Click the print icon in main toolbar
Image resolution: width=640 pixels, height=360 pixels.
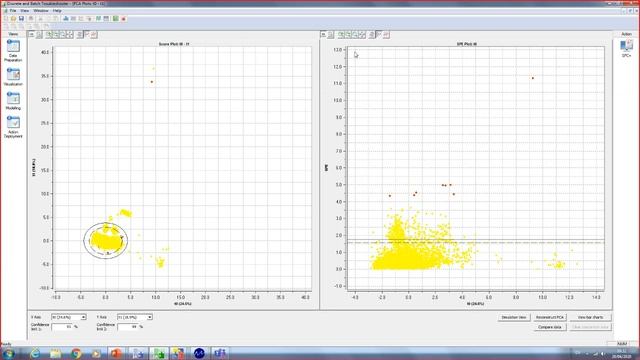point(31,18)
